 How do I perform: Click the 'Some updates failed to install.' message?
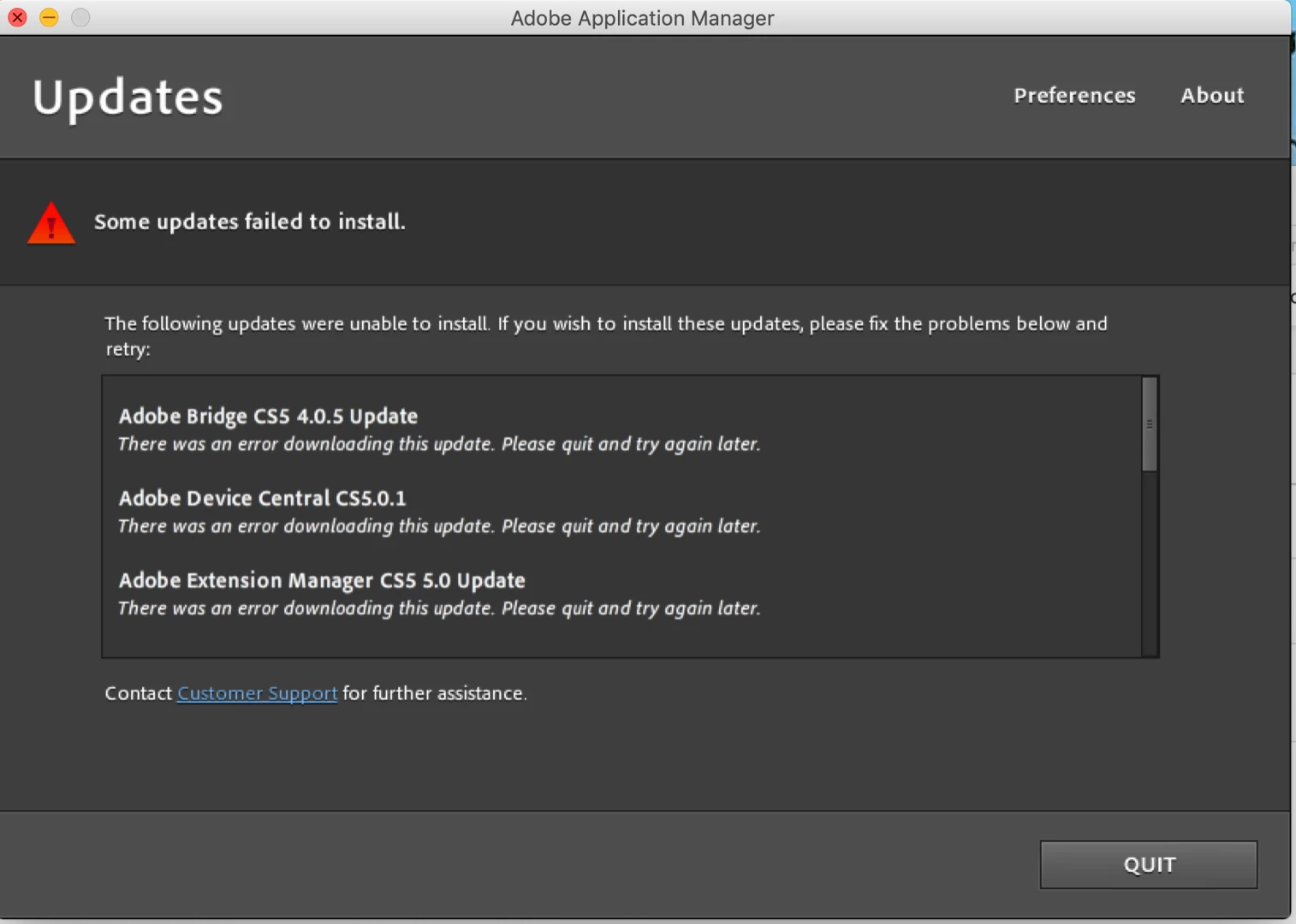pyautogui.click(x=249, y=222)
